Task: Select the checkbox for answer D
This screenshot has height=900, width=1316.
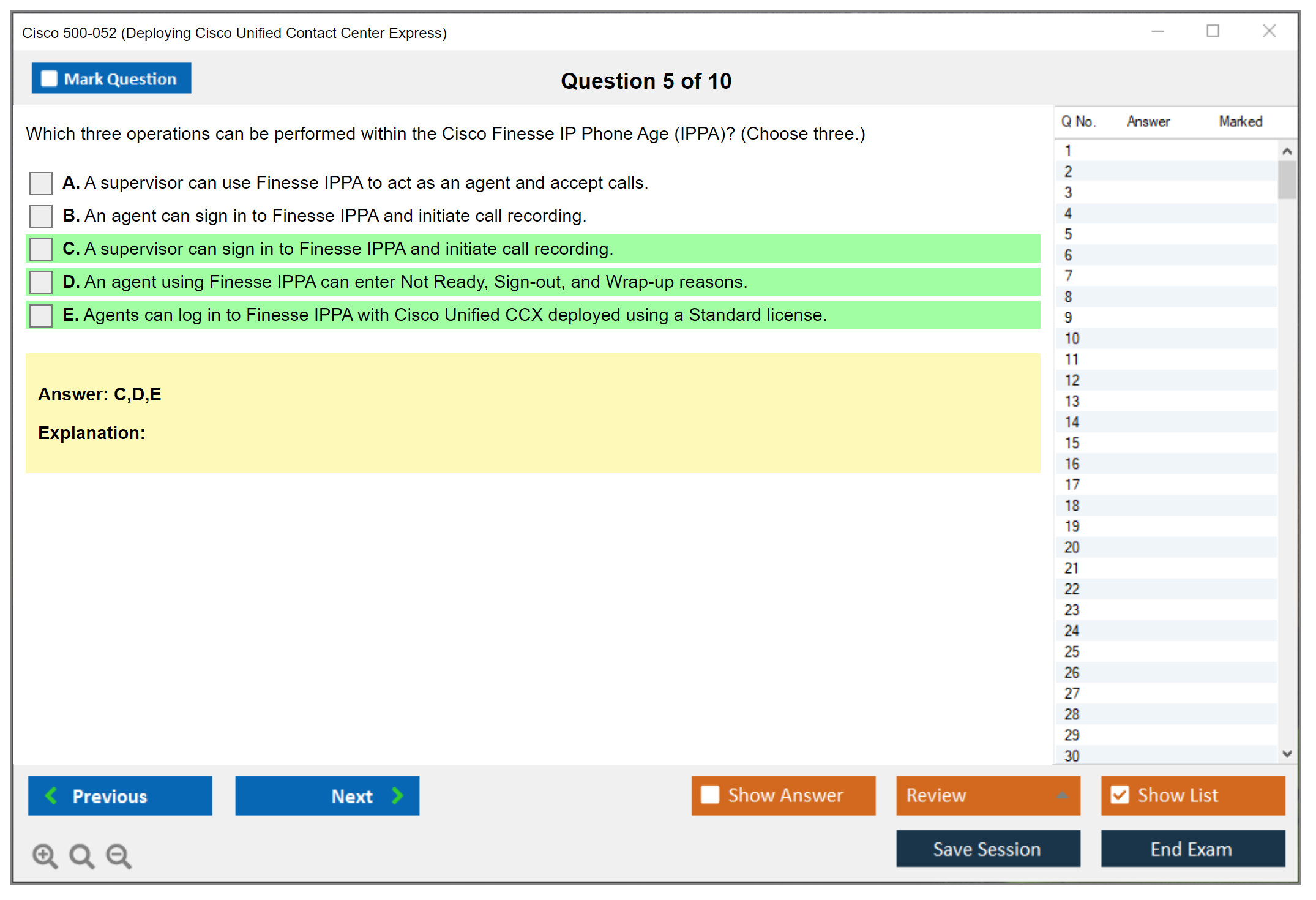Action: pos(41,282)
